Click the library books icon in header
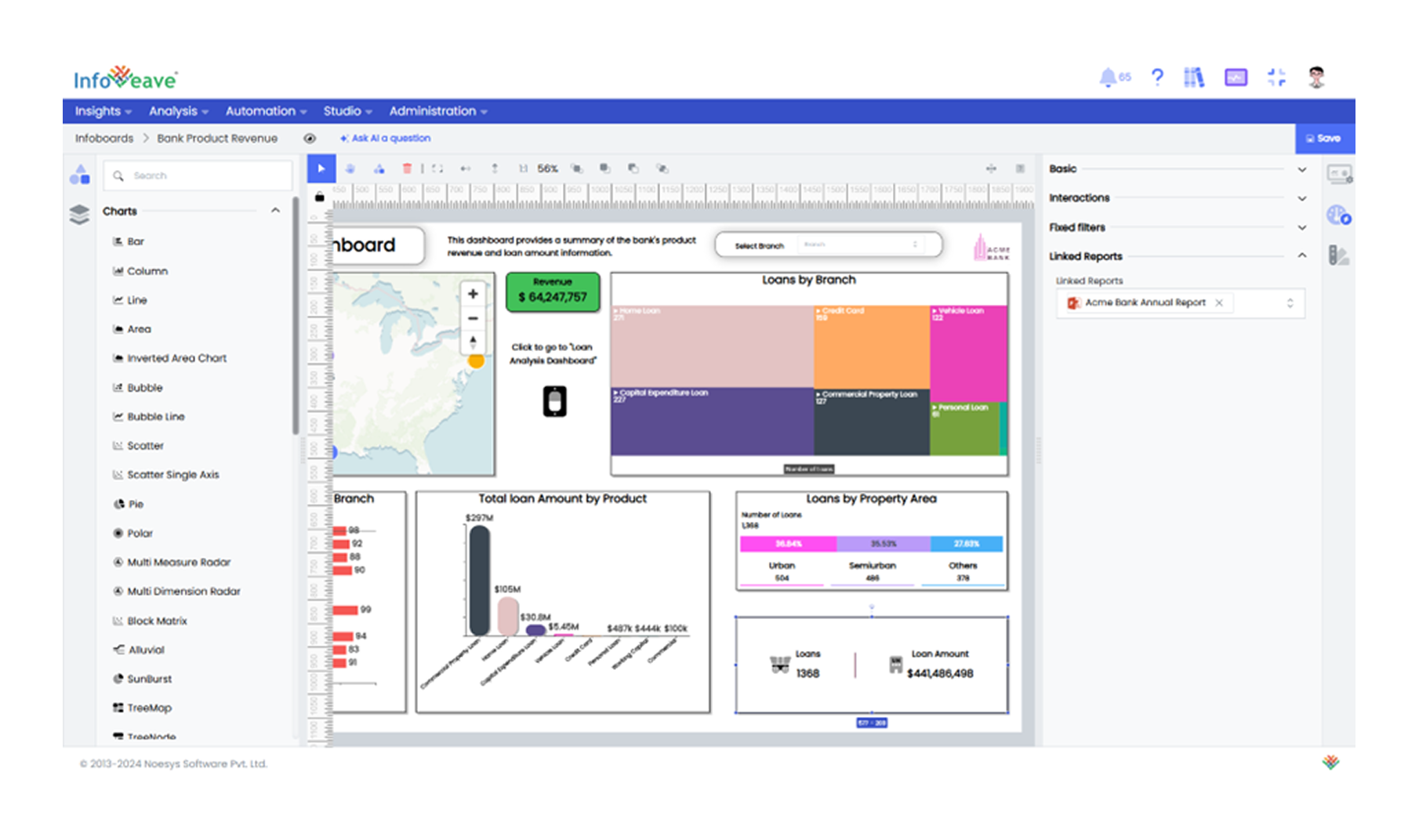Viewport: 1419px width, 840px height. coord(1193,77)
